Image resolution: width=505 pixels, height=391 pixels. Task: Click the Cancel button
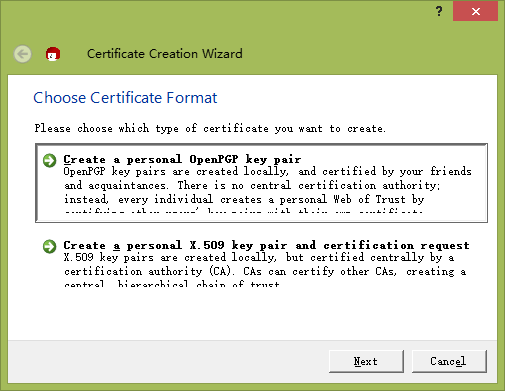point(449,361)
